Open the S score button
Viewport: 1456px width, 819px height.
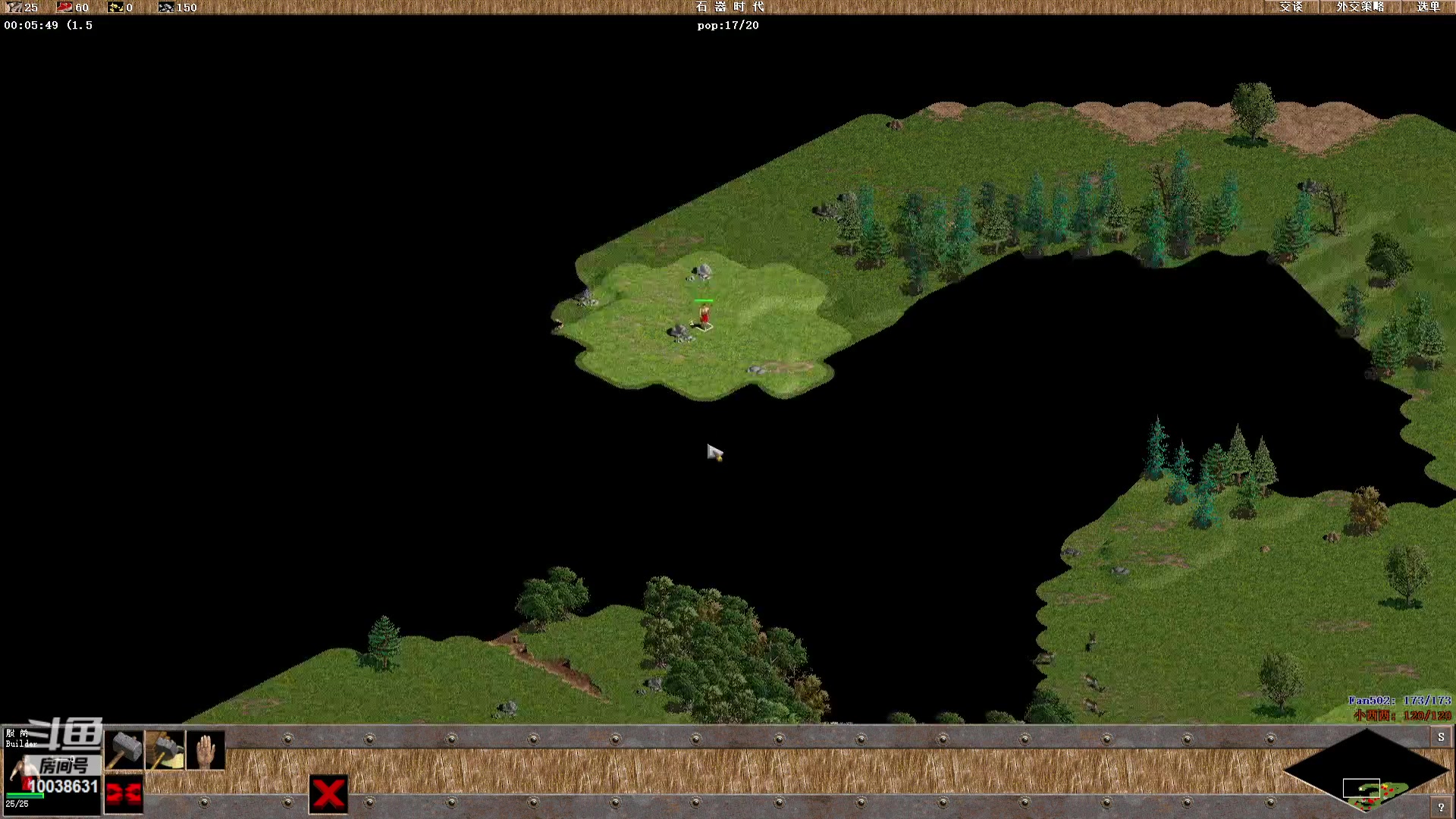click(x=1441, y=736)
